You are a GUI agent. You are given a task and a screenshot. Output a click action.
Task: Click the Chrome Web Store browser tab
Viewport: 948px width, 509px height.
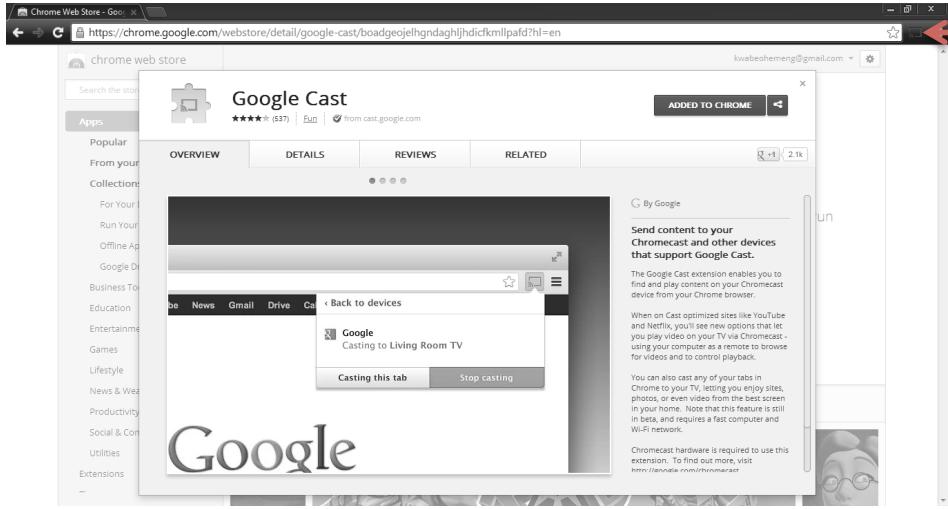pos(74,11)
